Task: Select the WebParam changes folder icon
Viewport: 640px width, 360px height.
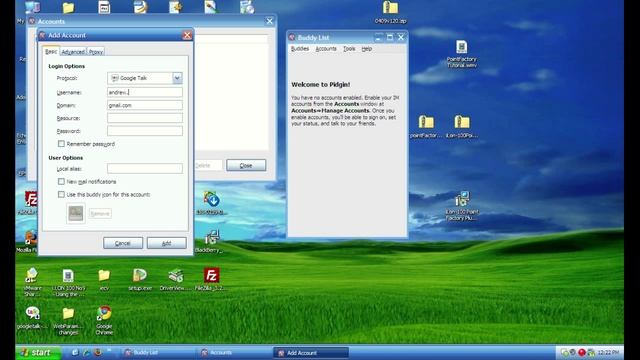Action: coord(68,320)
